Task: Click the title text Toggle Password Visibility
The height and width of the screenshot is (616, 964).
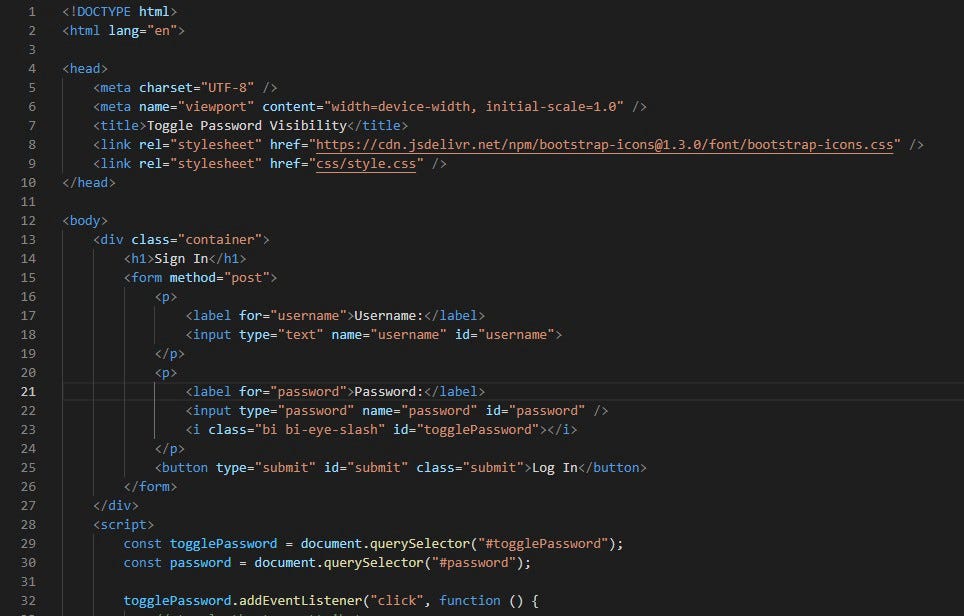Action: click(x=245, y=125)
